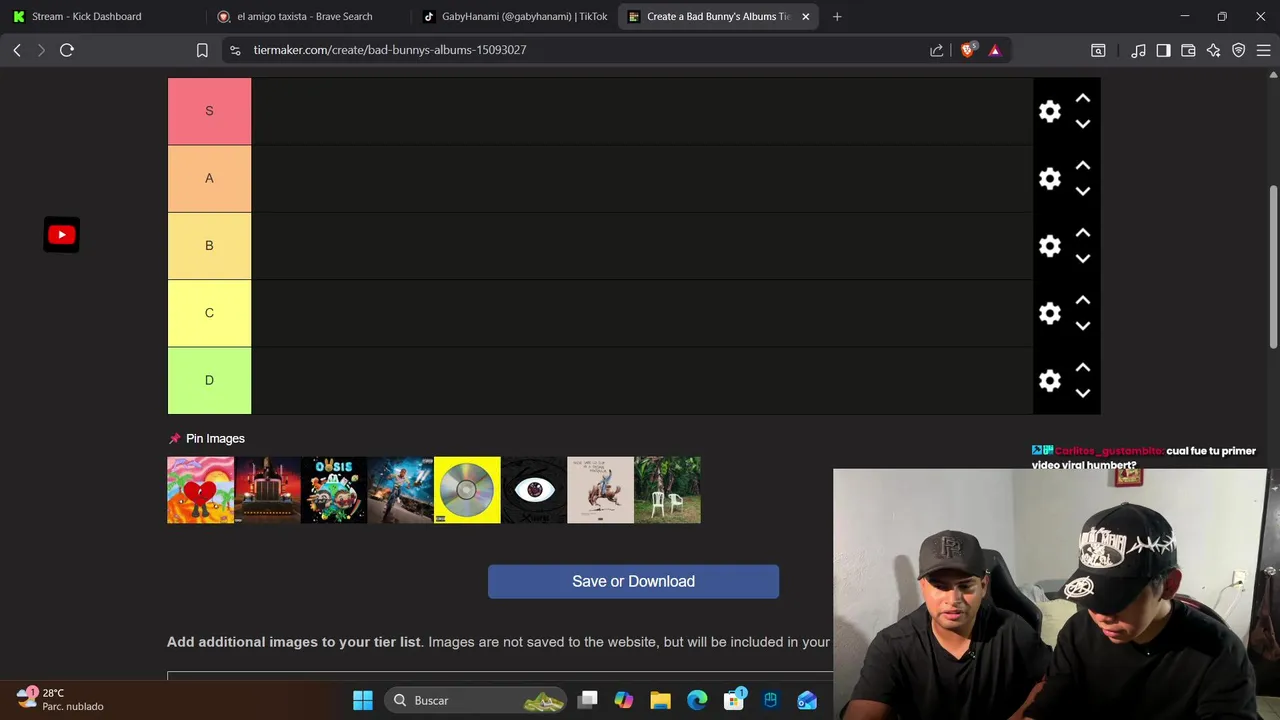Screen dimensions: 1280x720
Task: Move tier S row down
Action: click(x=1083, y=124)
